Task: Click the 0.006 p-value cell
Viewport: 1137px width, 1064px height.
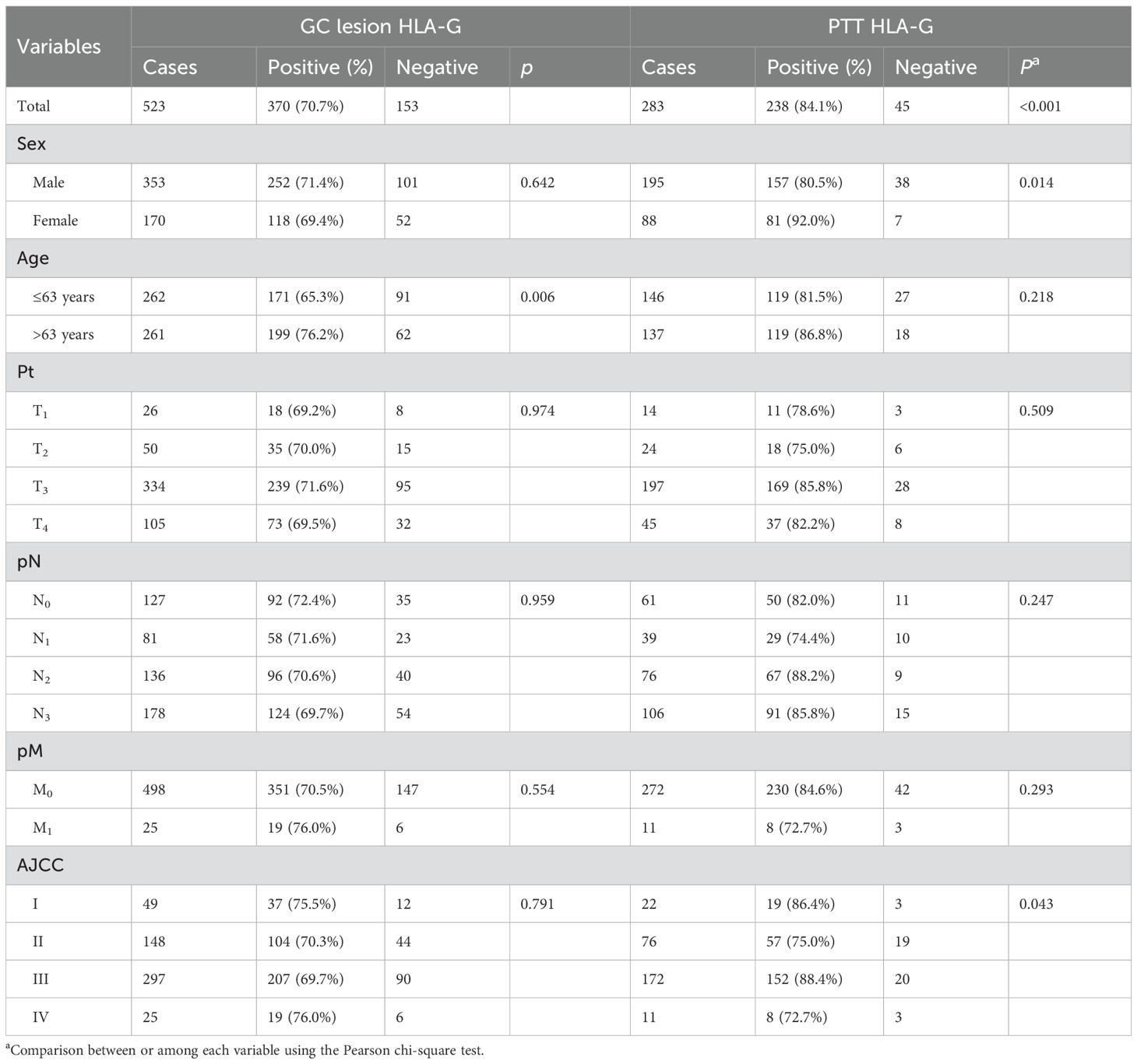Action: click(537, 297)
